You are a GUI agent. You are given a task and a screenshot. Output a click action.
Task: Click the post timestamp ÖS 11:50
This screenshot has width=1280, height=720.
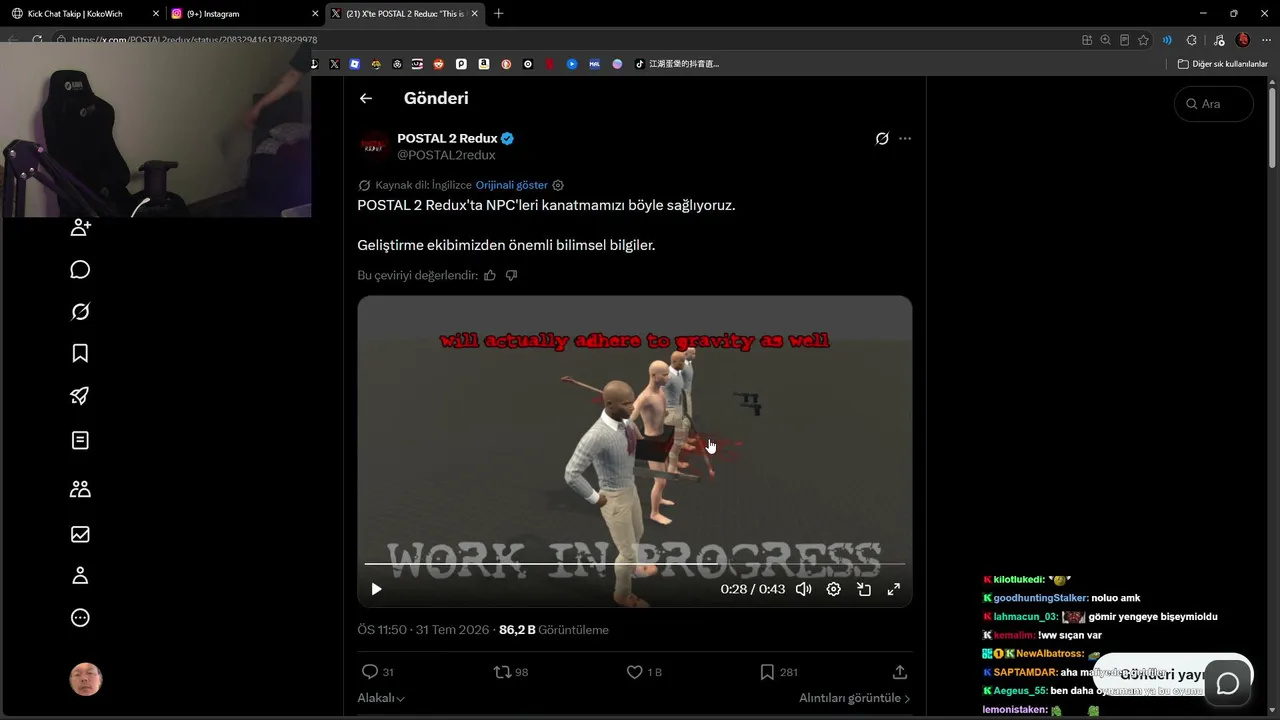[423, 630]
